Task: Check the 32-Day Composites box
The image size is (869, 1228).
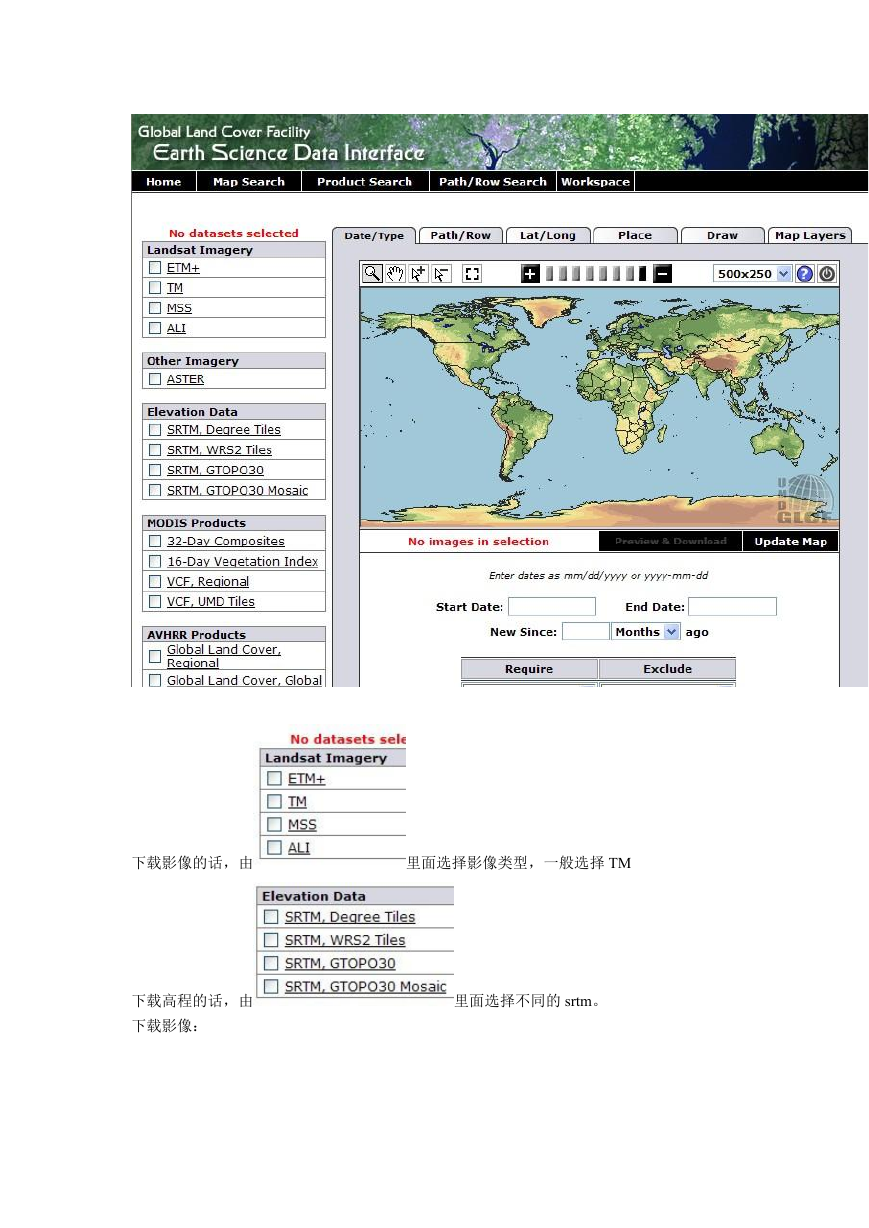Action: click(155, 541)
